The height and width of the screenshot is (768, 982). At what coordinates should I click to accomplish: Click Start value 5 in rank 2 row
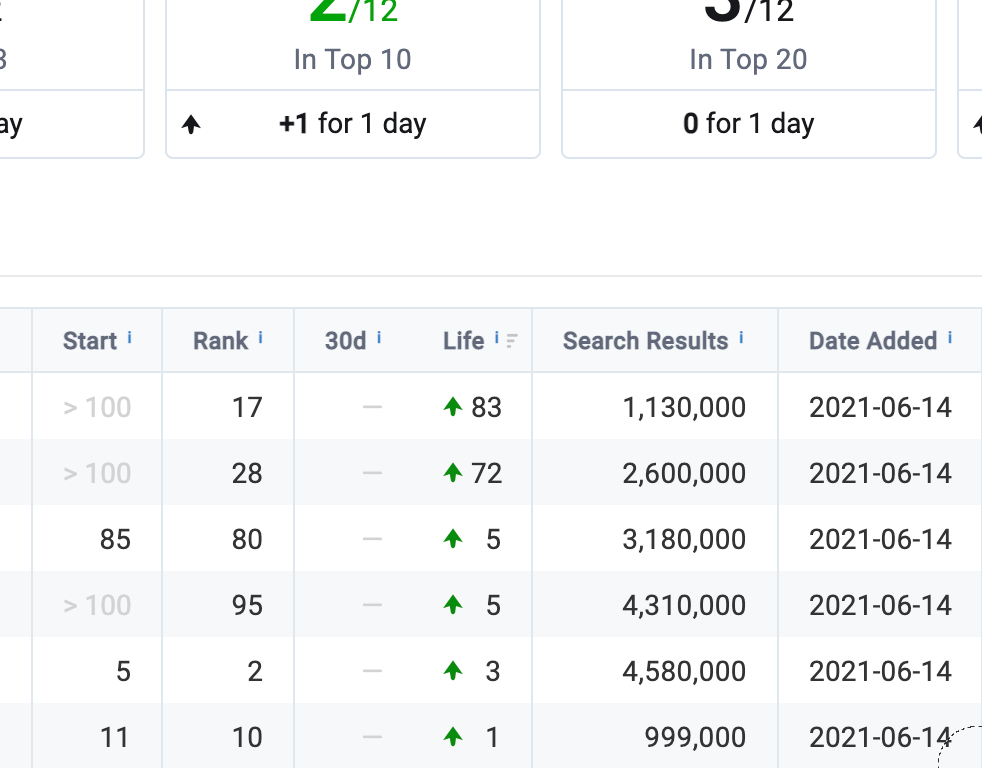coord(123,672)
